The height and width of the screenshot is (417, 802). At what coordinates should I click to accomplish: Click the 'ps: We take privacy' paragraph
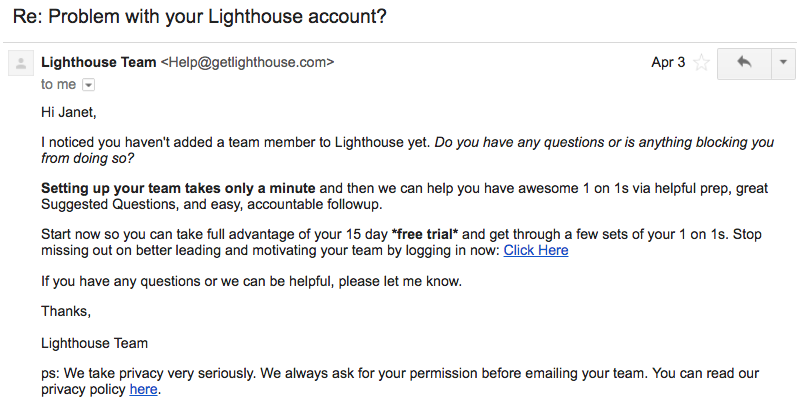point(400,381)
